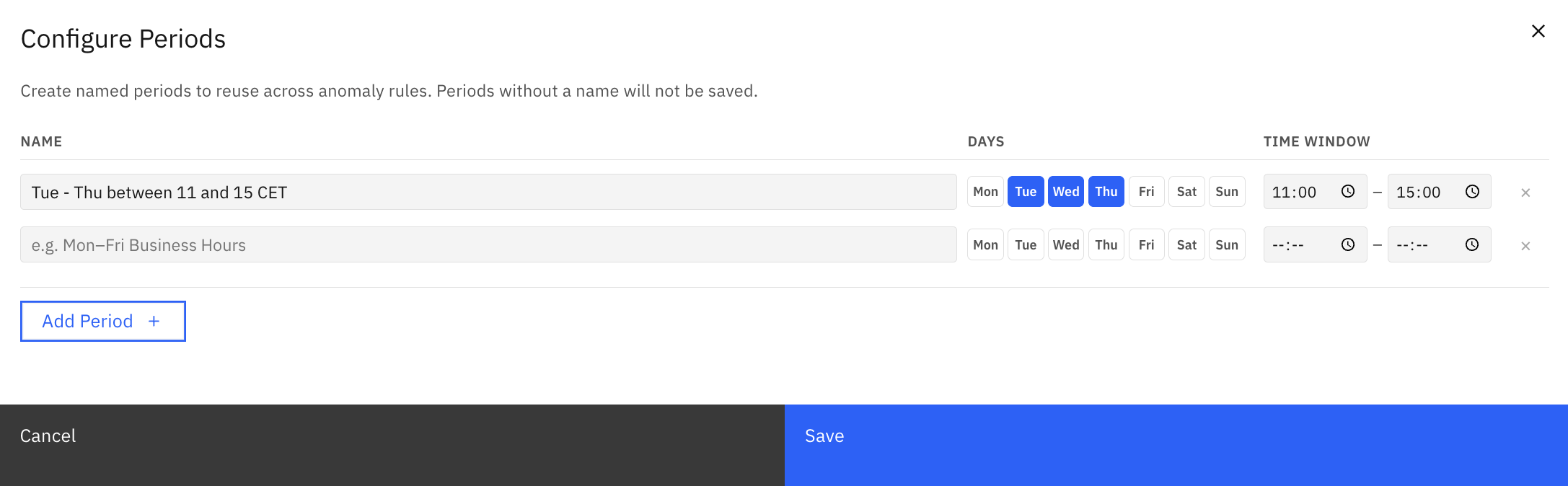
Task: Enable Sat in the first period row
Action: point(1186,192)
